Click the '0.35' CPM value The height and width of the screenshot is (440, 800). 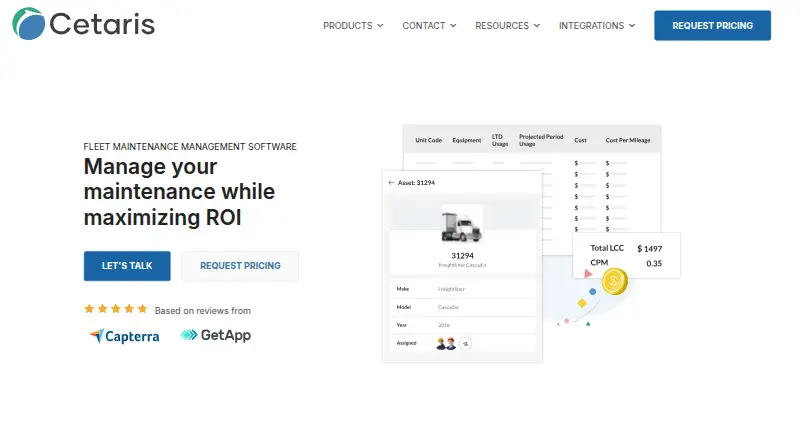click(x=654, y=263)
